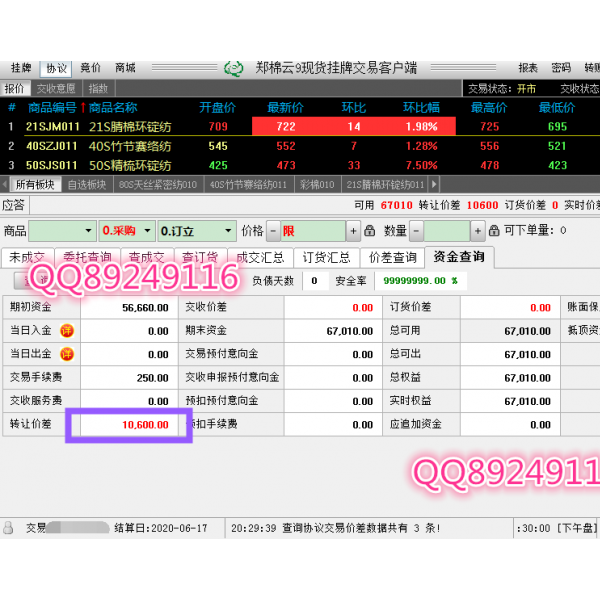
Task: Open details icon beside 当日入金
Action: [x=67, y=331]
